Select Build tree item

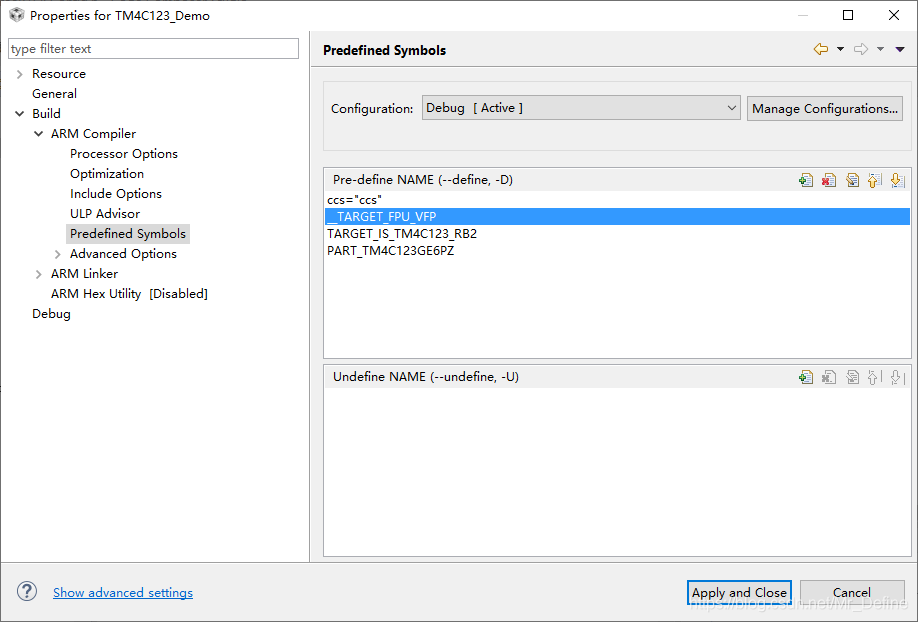46,114
